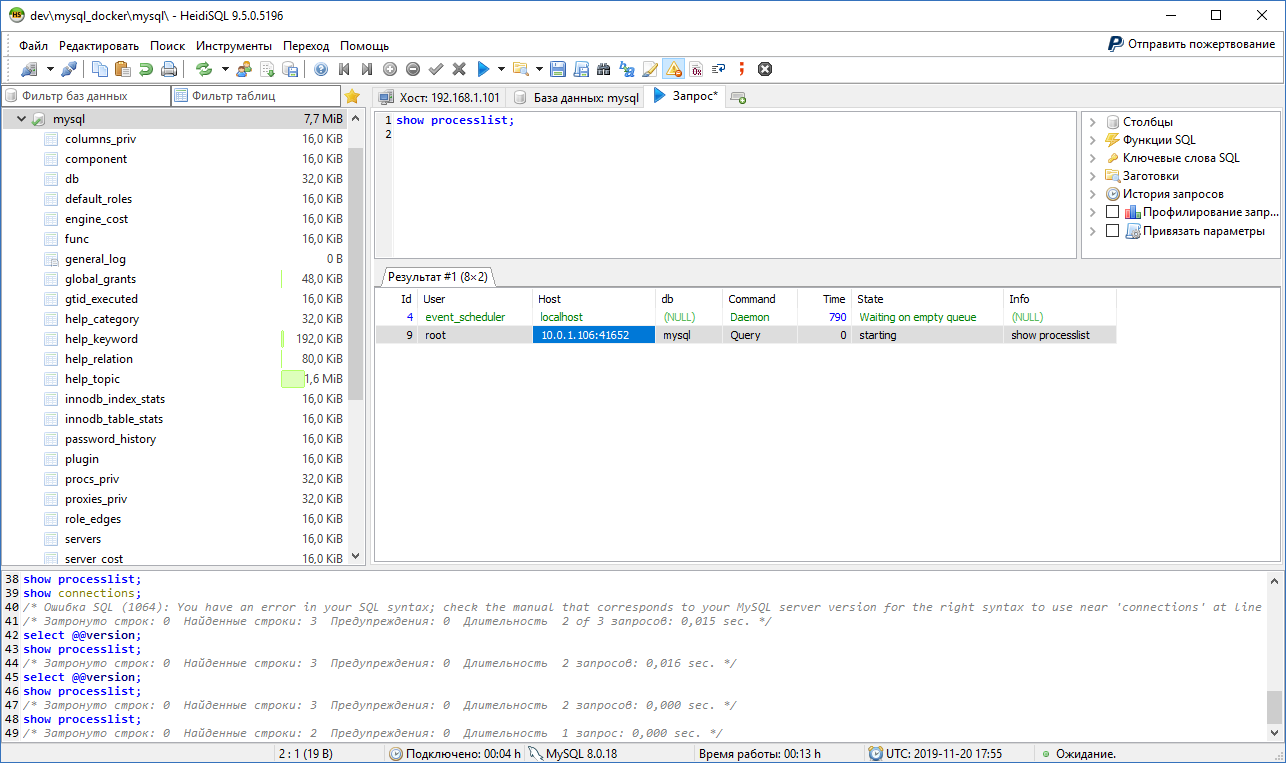Click the new query tab plus icon

tap(738, 97)
